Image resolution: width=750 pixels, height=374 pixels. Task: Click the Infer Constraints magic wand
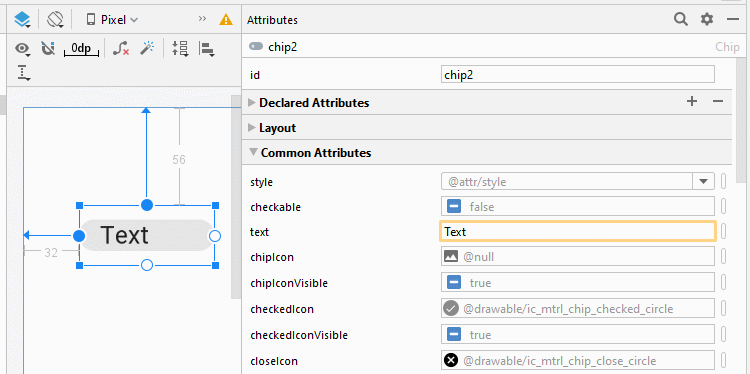point(147,48)
